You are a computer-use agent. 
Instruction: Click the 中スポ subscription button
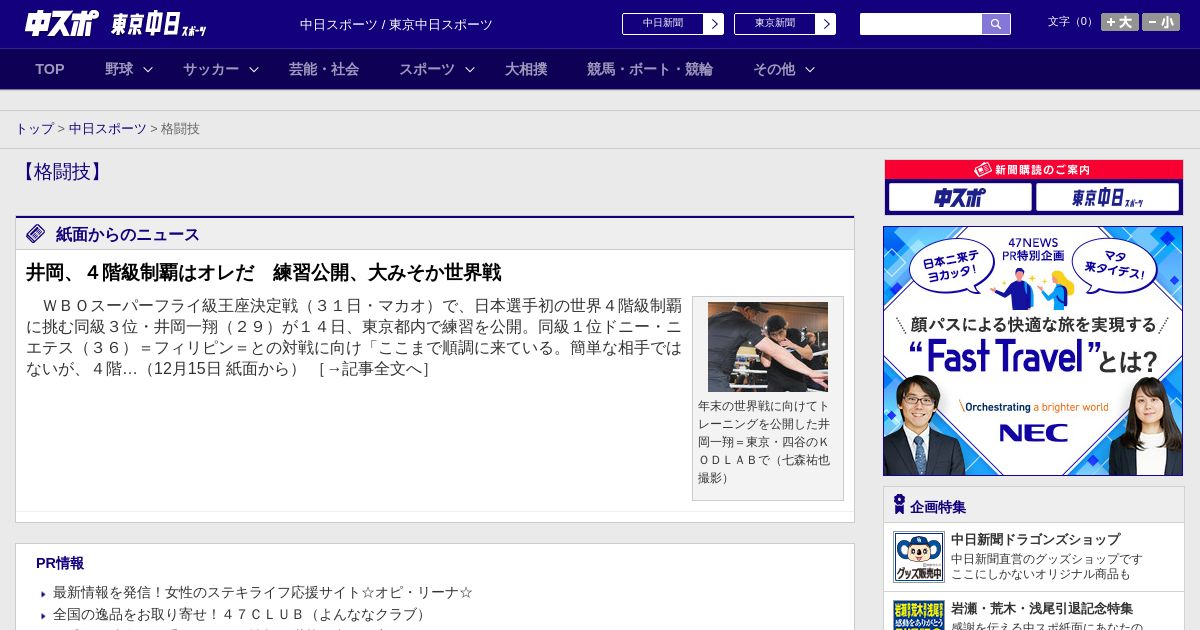960,197
